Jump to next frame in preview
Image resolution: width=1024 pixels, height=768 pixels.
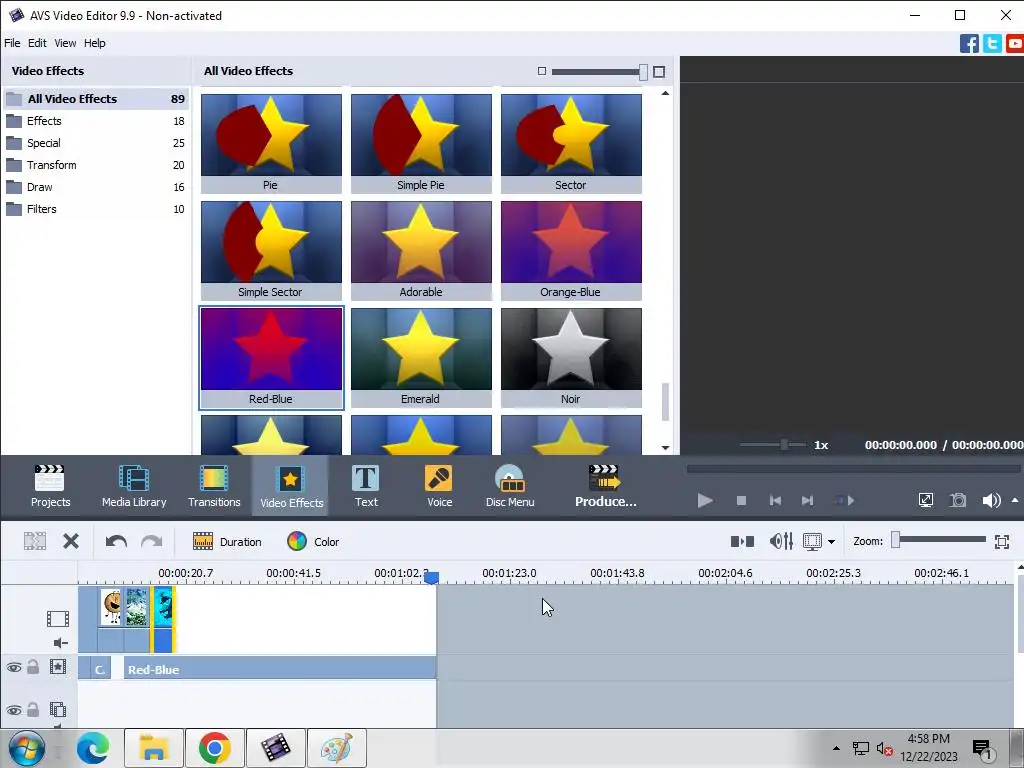tap(808, 501)
